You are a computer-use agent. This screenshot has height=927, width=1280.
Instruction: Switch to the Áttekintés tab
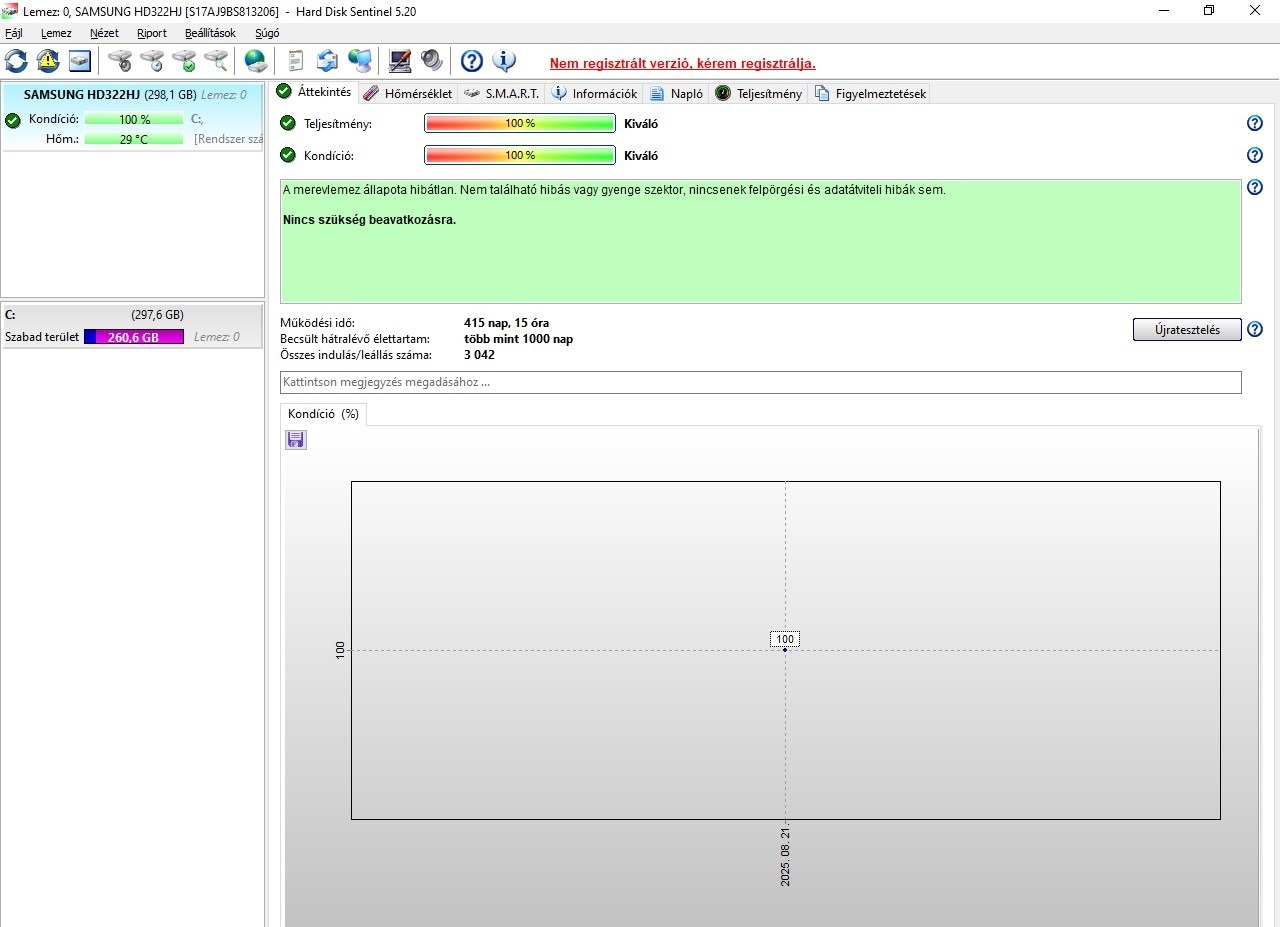click(315, 92)
